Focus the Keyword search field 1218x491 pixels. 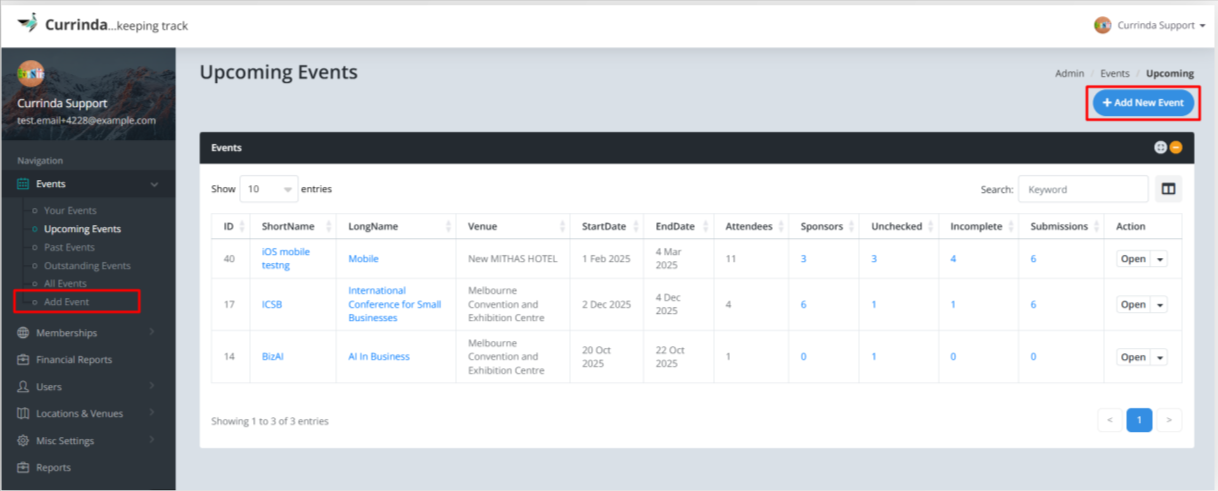point(1083,189)
